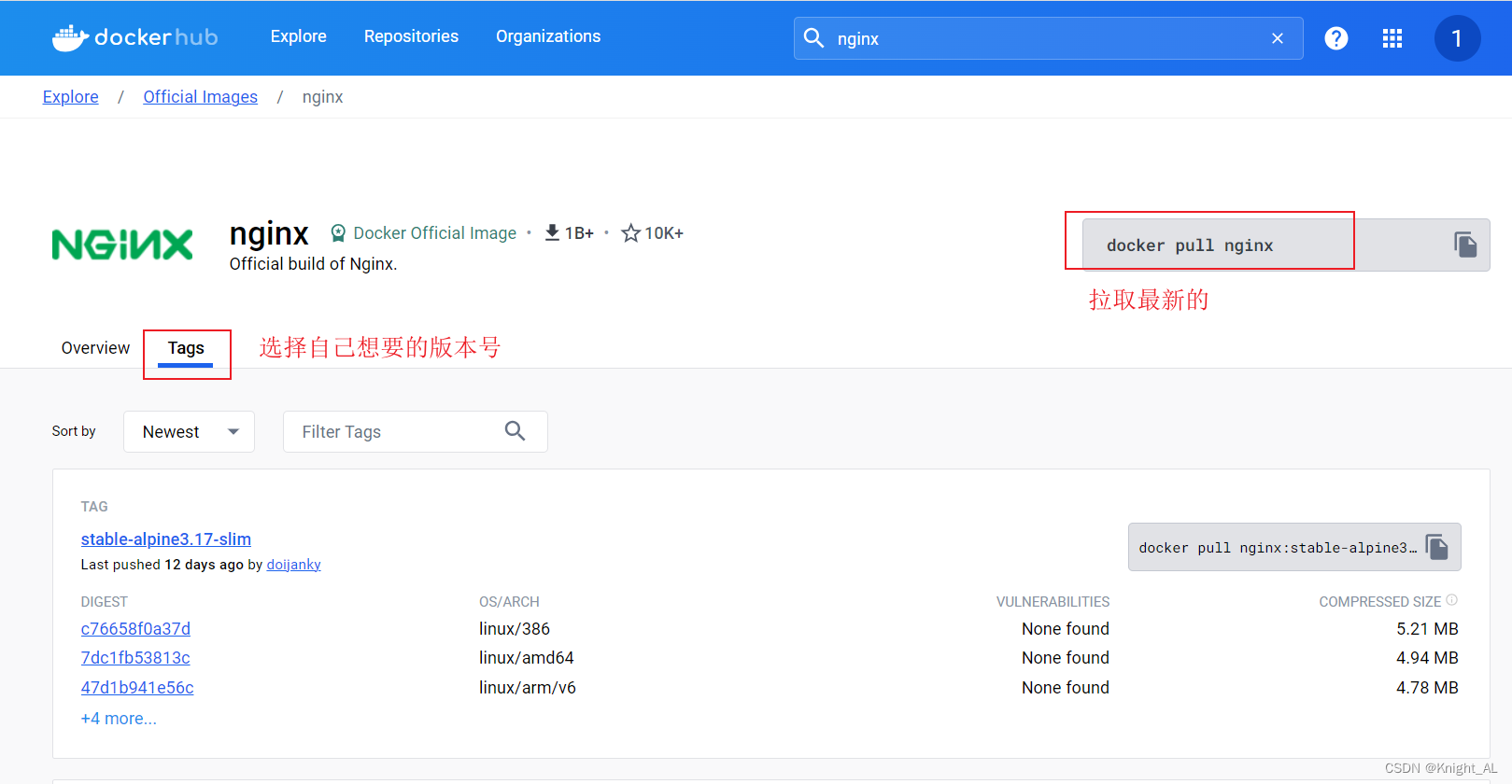Open the apps grid menu
Viewport: 1512px width, 784px height.
tap(1392, 38)
